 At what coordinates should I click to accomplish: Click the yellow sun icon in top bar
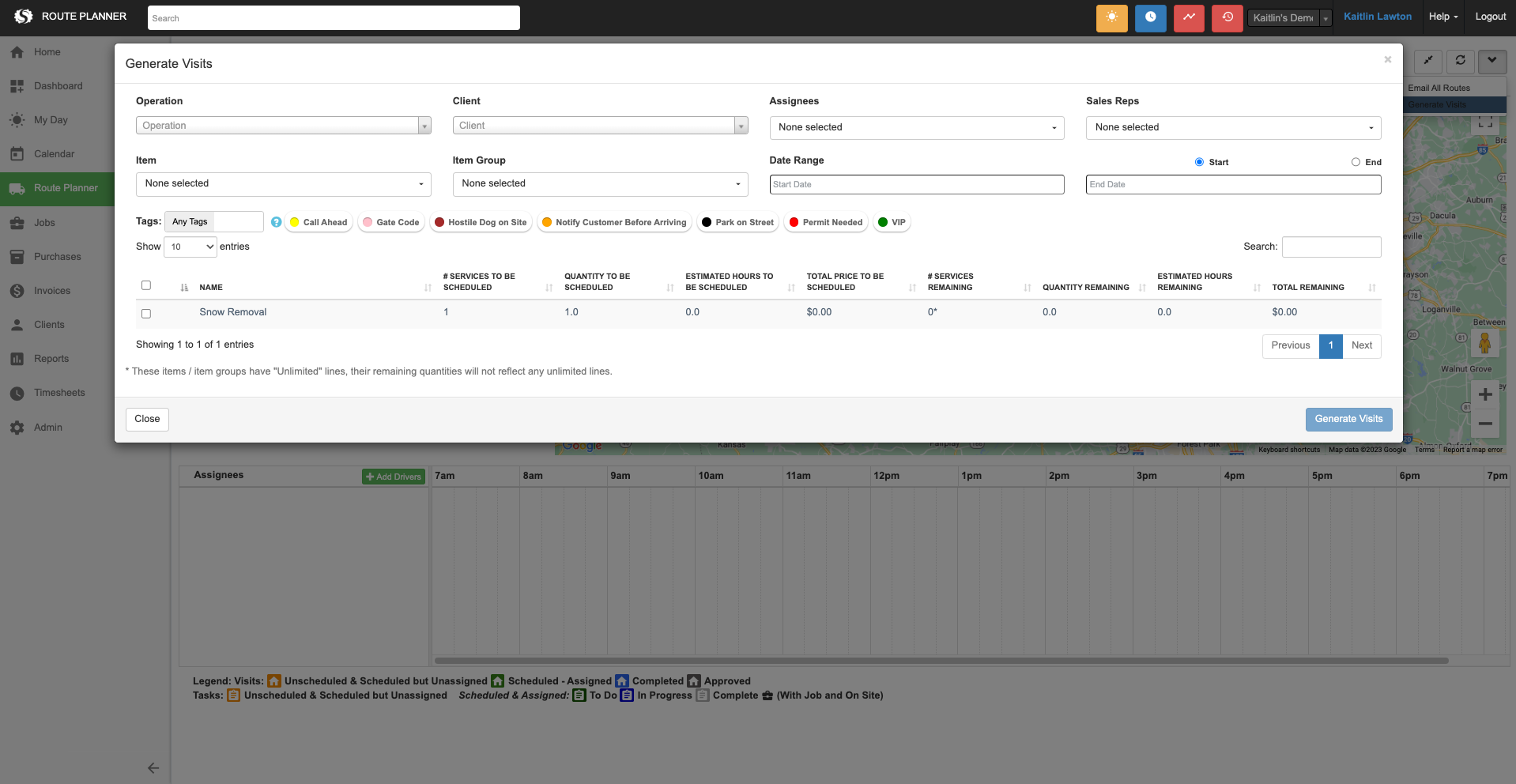tap(1111, 17)
